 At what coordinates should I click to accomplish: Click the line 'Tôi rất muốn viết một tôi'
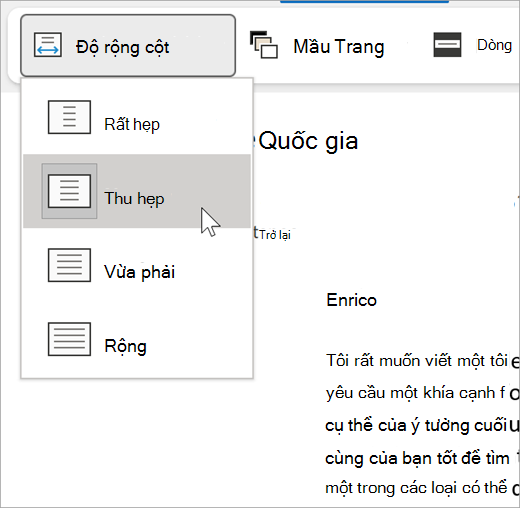click(417, 361)
